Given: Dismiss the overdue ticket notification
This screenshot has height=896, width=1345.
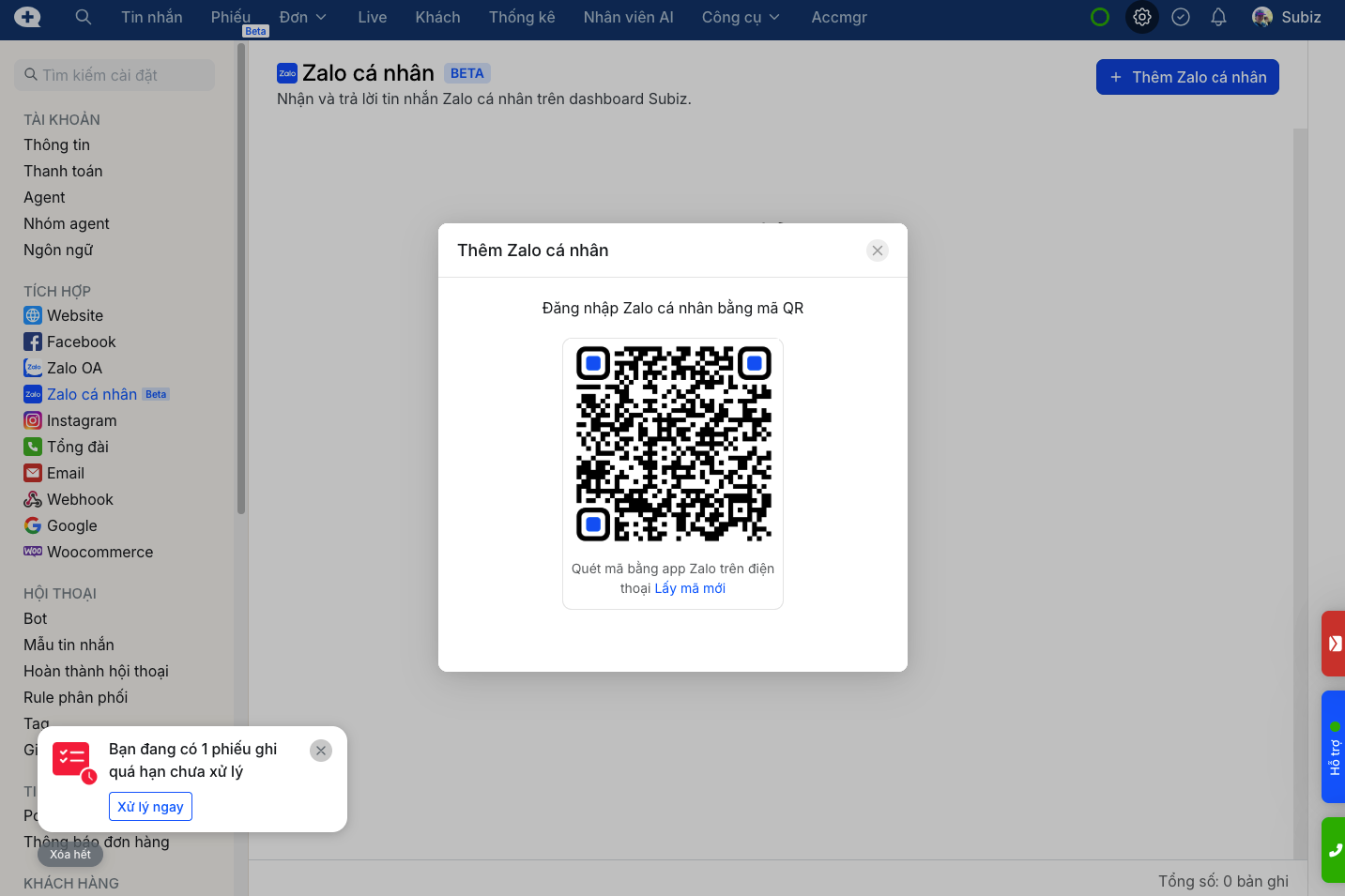Looking at the screenshot, I should click(x=321, y=751).
